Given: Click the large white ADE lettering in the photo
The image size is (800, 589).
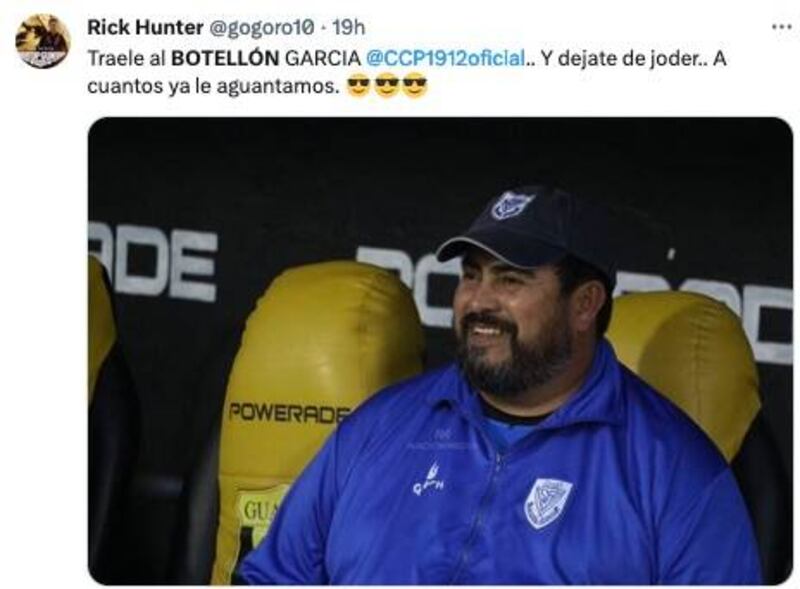Looking at the screenshot, I should (x=155, y=263).
